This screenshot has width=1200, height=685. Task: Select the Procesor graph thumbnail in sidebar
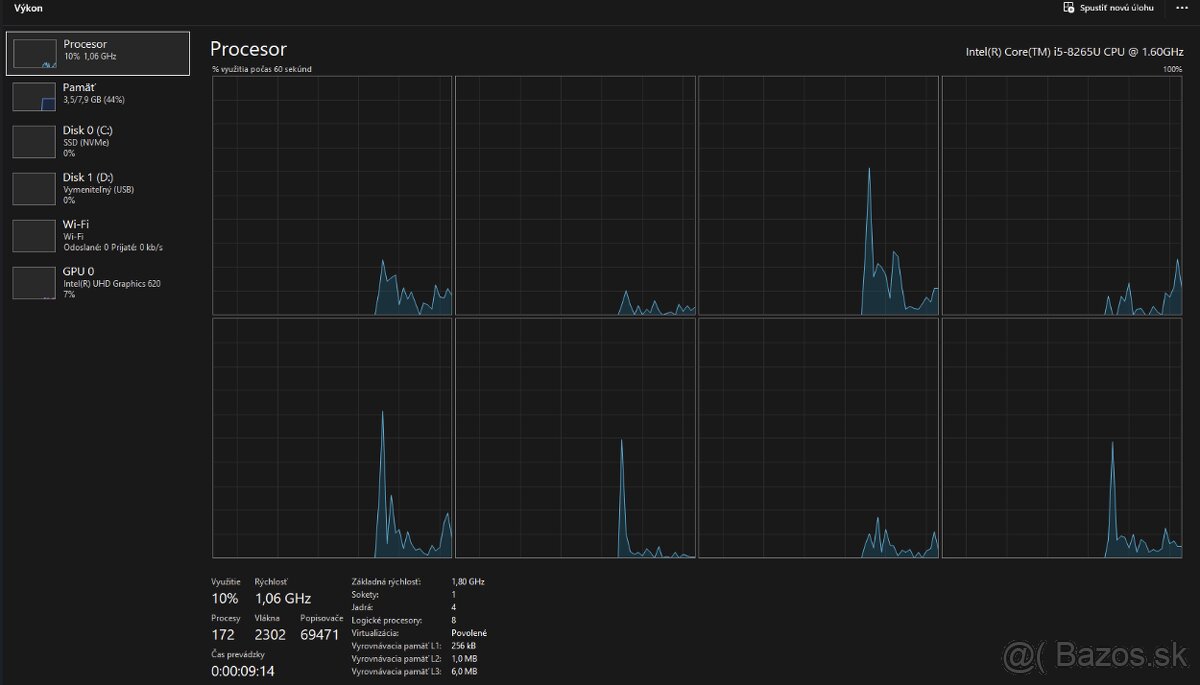coord(34,54)
